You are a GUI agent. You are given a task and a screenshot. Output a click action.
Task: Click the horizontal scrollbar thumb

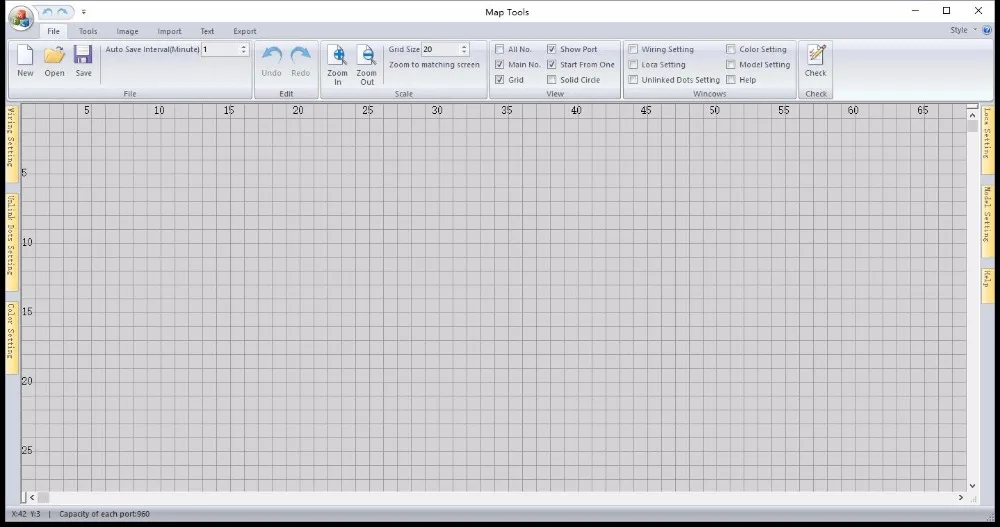[43, 497]
